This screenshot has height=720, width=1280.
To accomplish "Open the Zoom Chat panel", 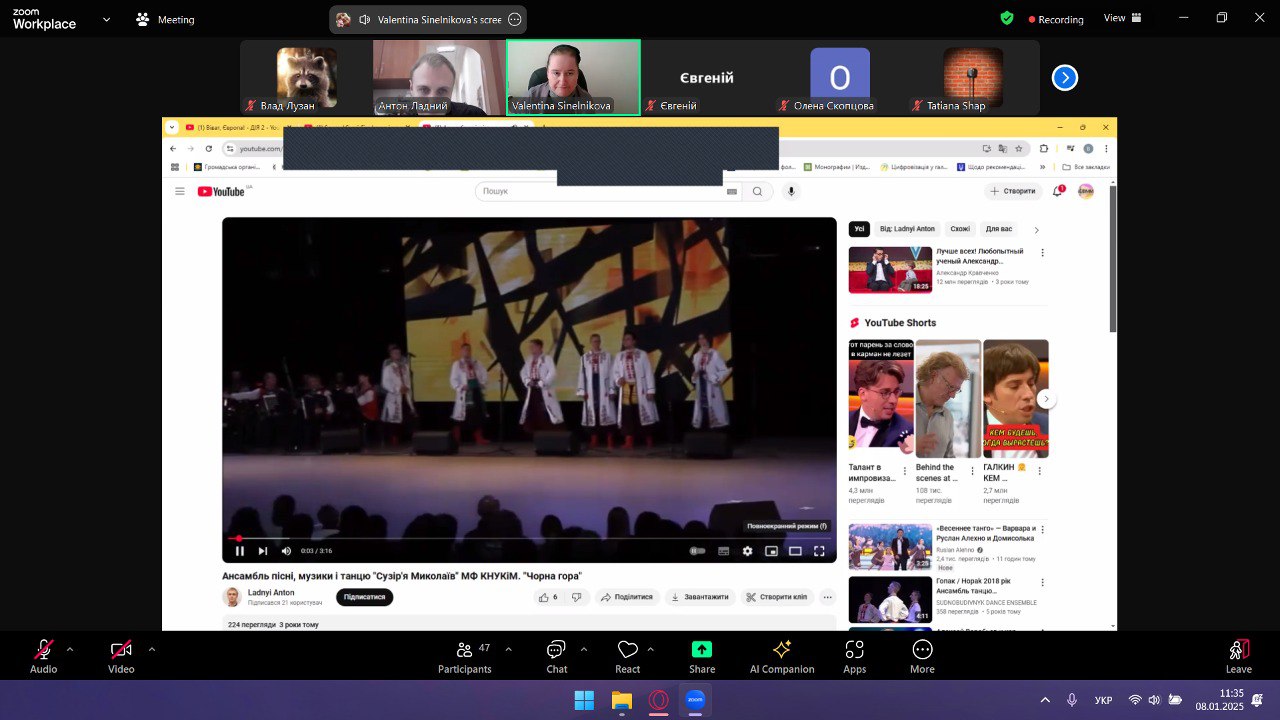I will 557,657.
